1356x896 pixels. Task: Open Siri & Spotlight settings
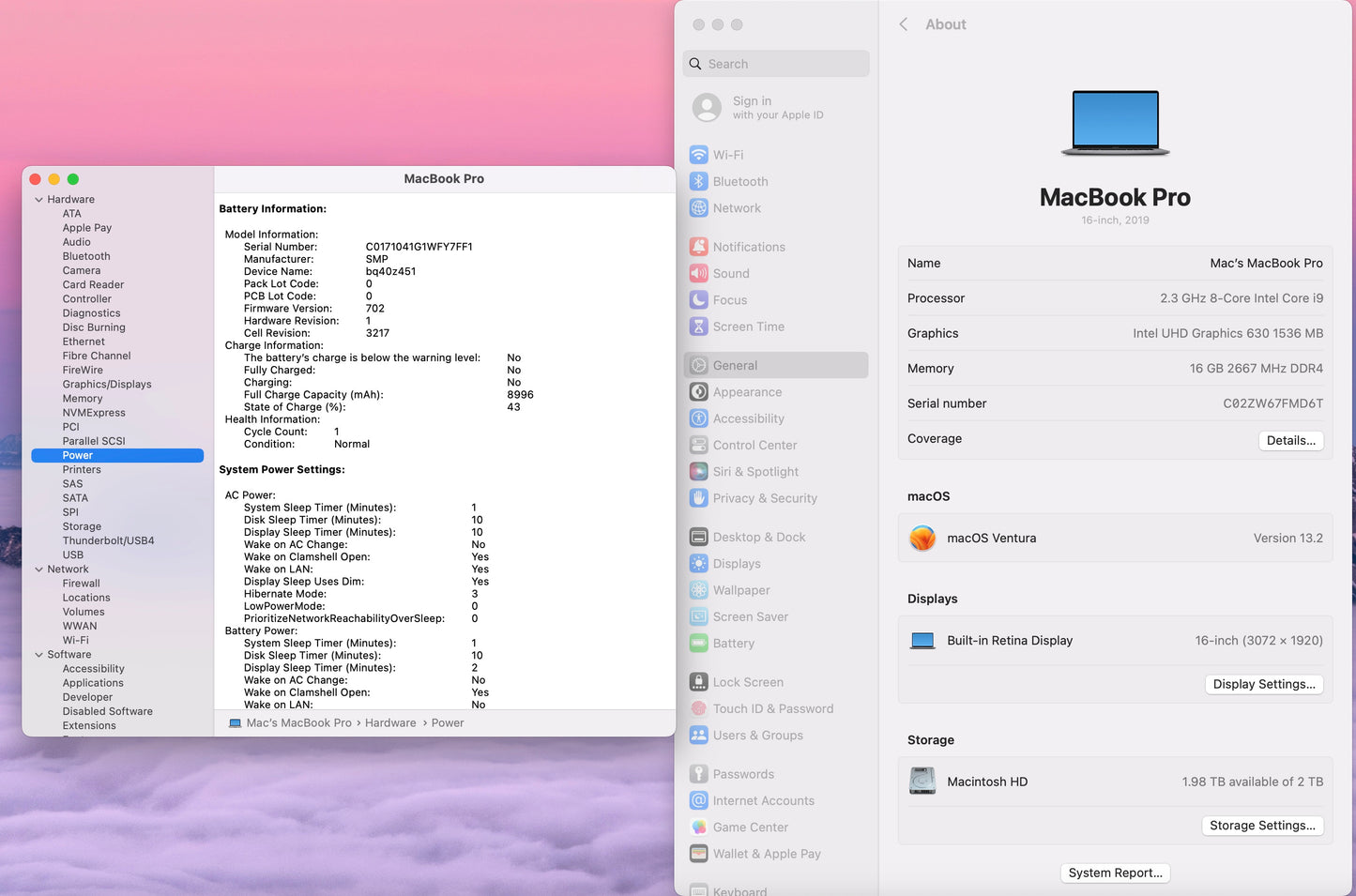pos(755,471)
